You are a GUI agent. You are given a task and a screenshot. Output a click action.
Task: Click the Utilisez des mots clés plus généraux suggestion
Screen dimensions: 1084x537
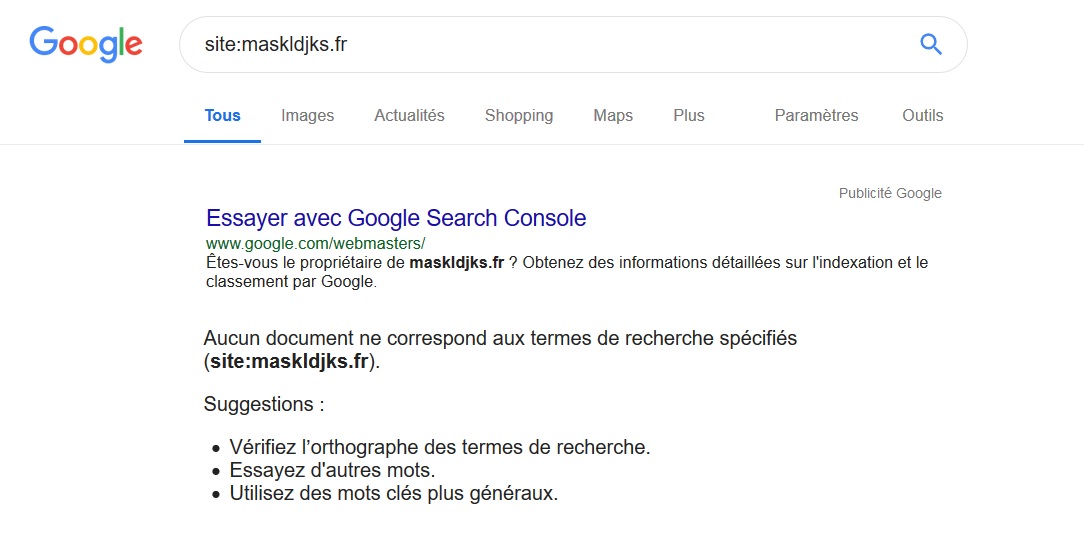tap(393, 493)
